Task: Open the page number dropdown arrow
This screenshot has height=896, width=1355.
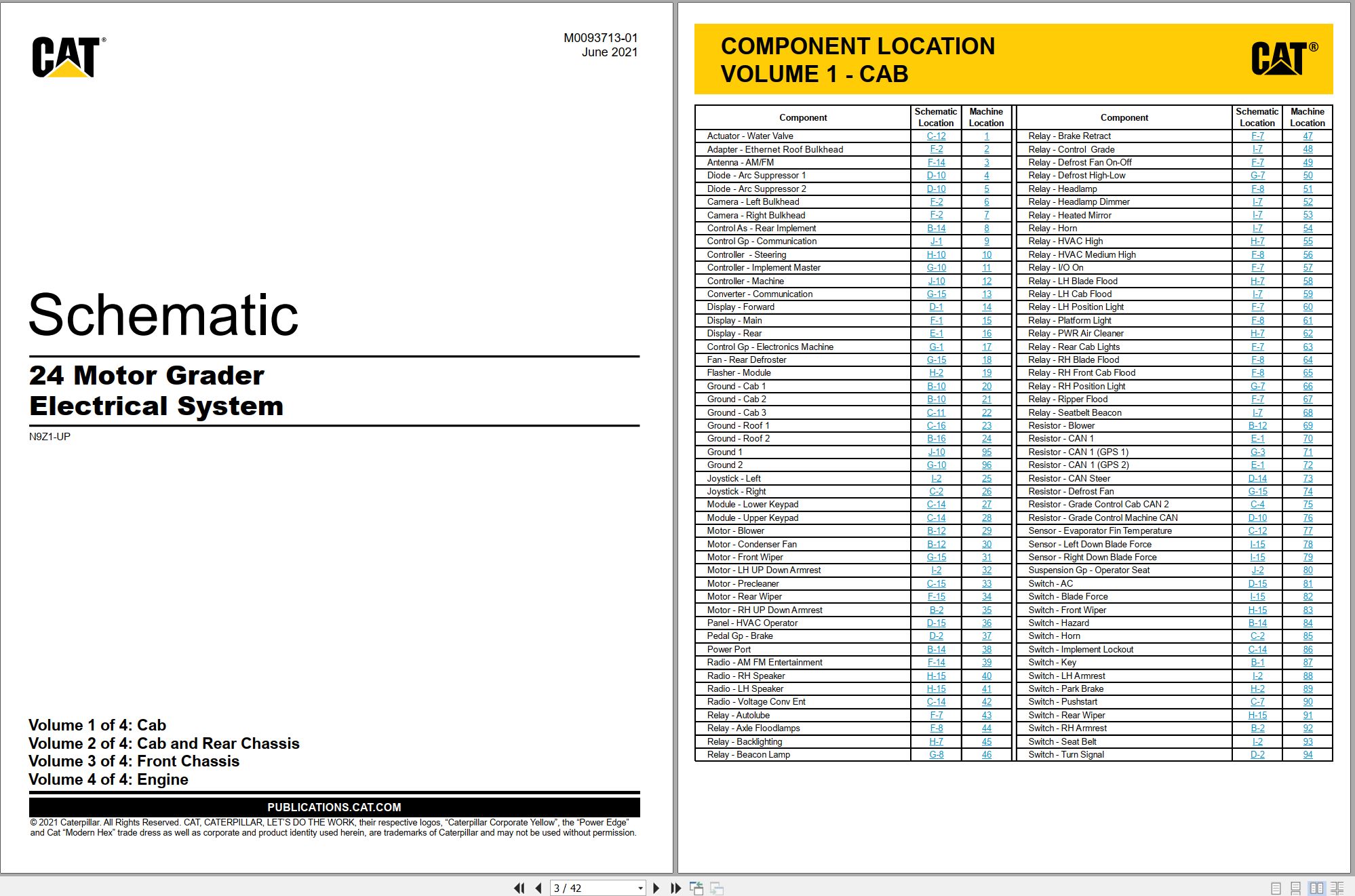Action: [x=640, y=888]
